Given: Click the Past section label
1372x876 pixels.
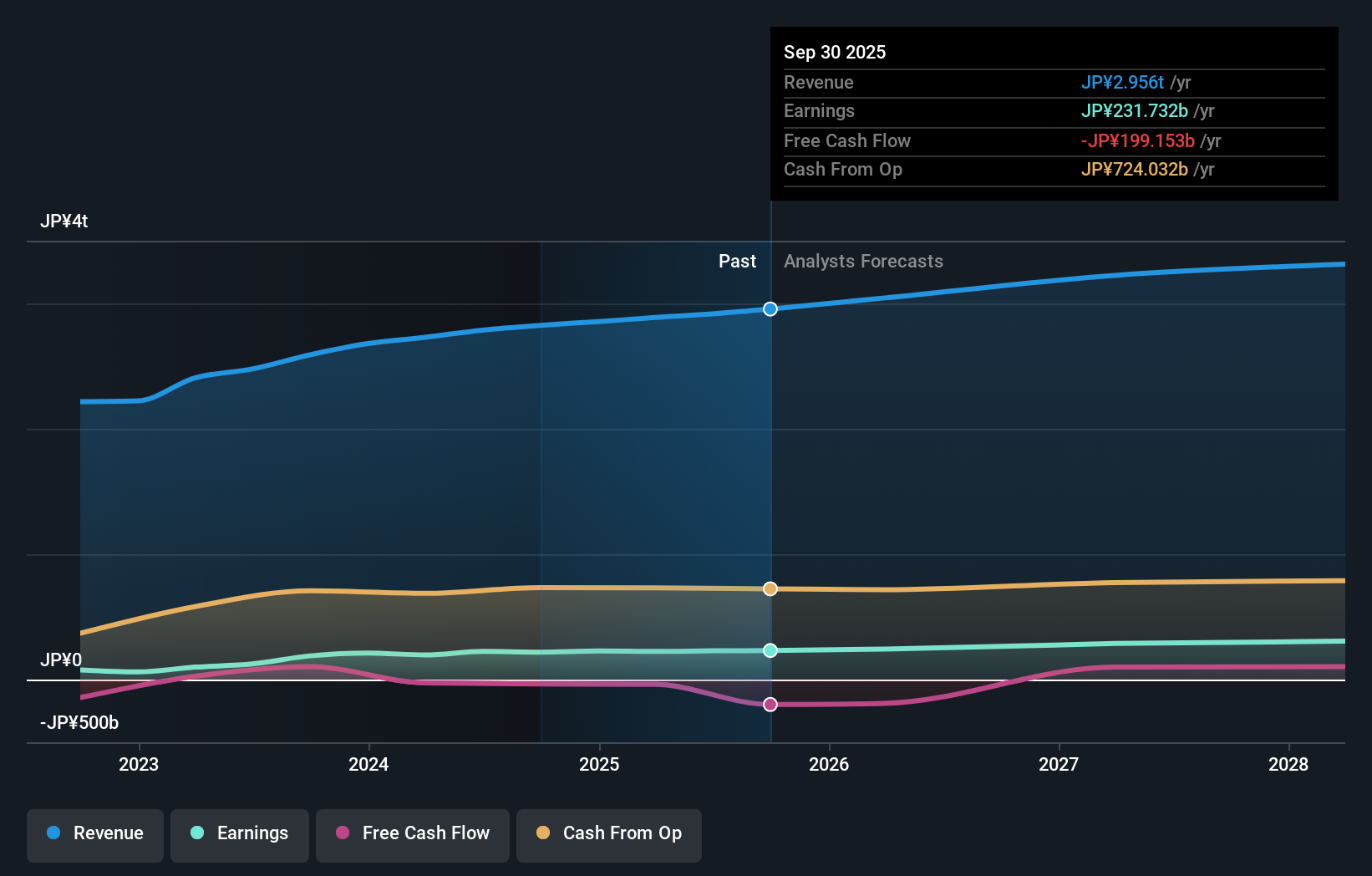Looking at the screenshot, I should coord(737,261).
